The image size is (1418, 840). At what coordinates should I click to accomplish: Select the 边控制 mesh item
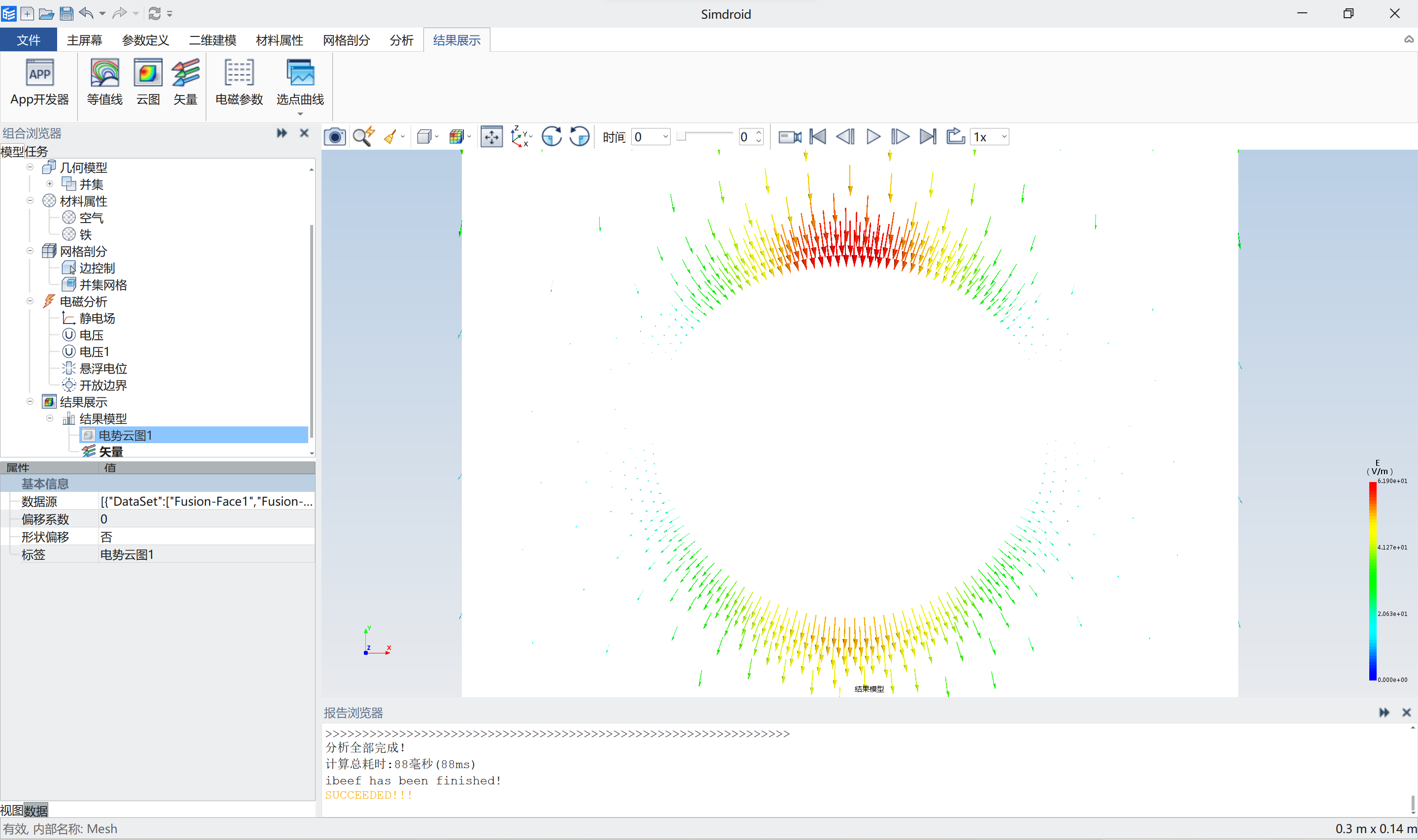pos(97,268)
